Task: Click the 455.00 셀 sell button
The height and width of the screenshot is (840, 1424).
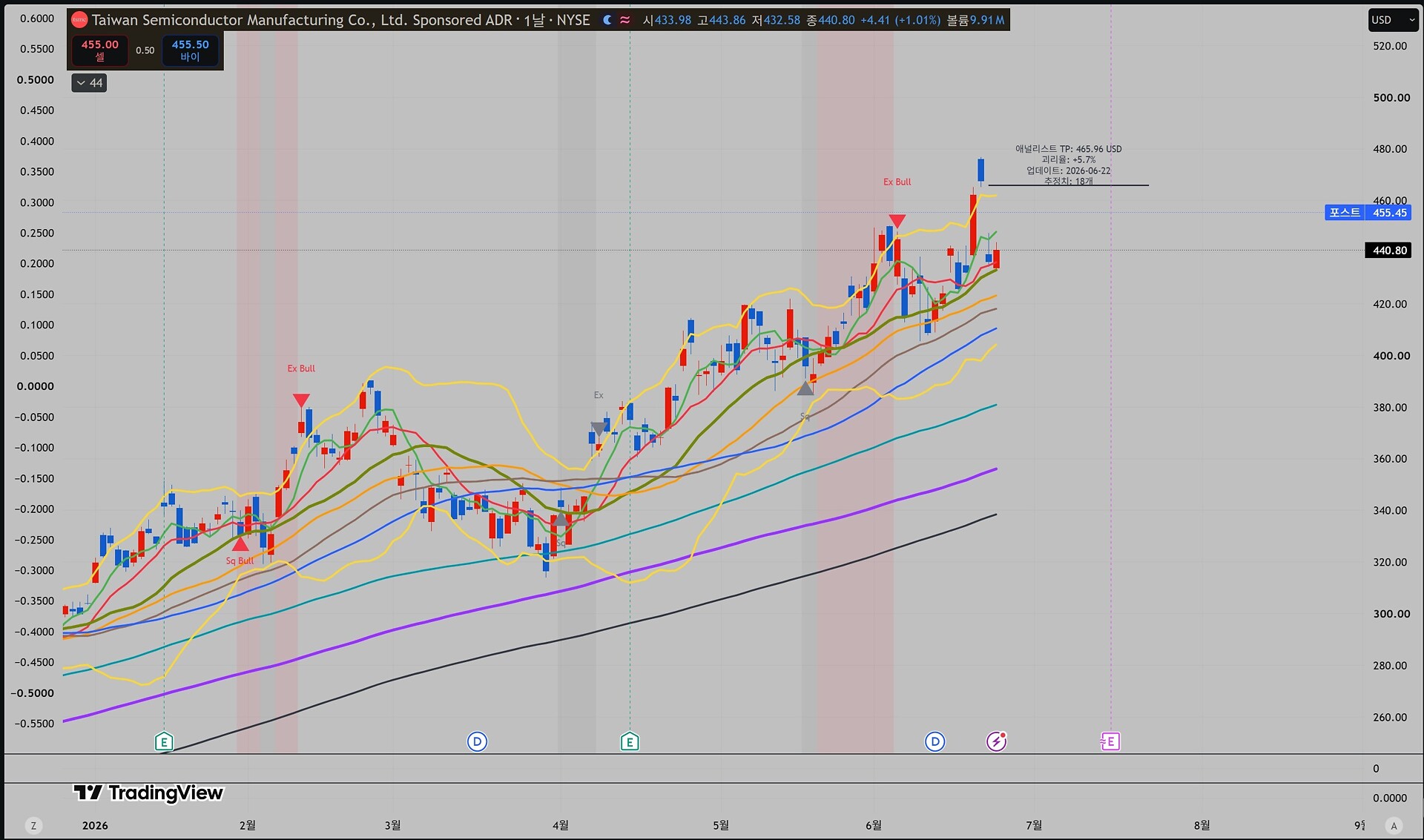Action: [100, 50]
